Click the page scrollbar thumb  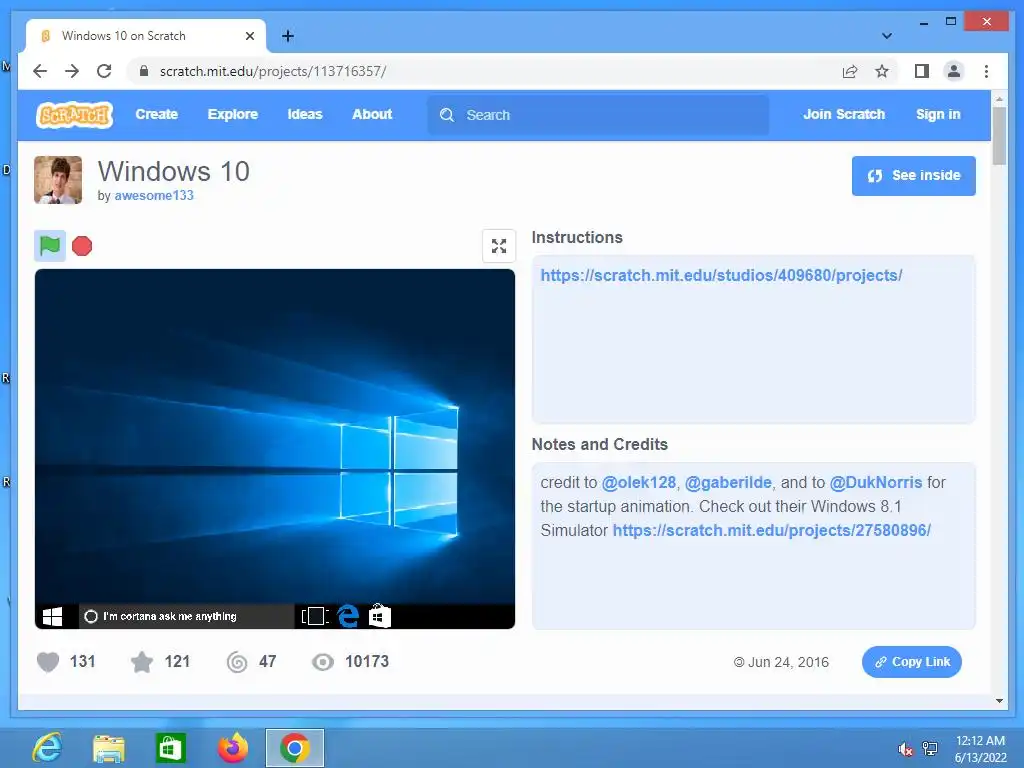click(x=999, y=136)
